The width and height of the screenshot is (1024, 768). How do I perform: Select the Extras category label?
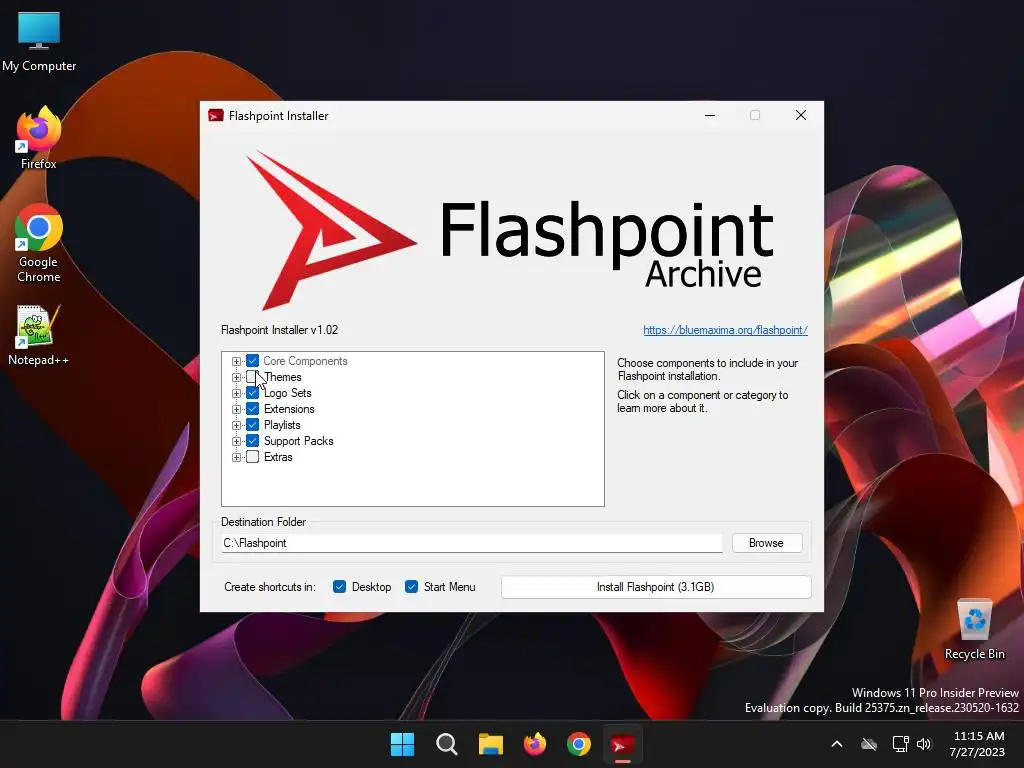click(278, 457)
